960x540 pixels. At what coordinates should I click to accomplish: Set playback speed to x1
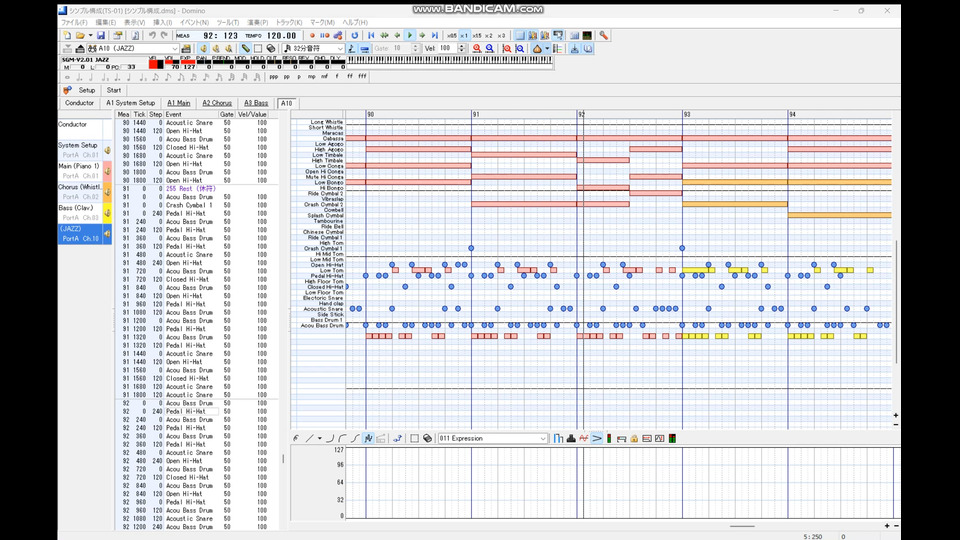tap(464, 36)
